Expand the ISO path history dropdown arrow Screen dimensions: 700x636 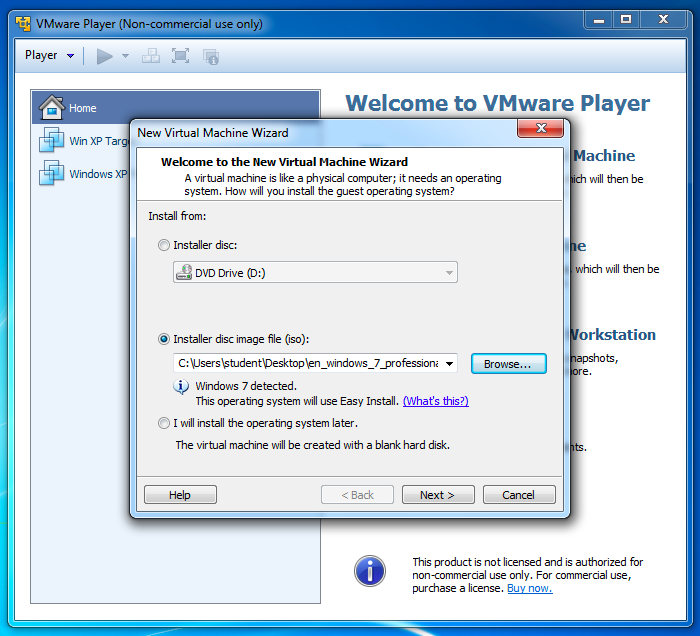tap(450, 364)
